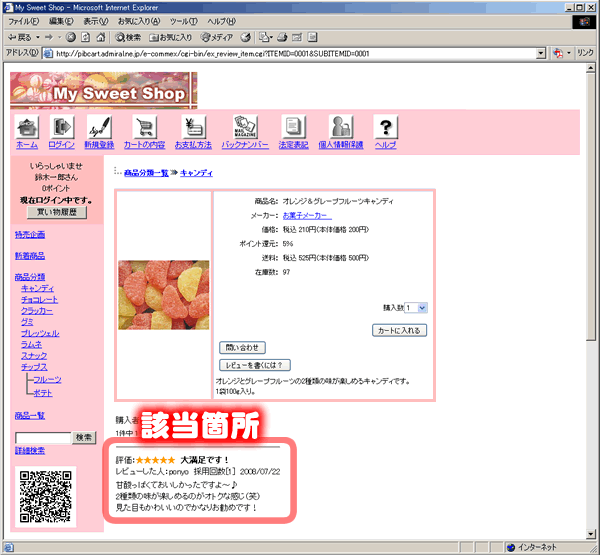Image resolution: width=600 pixels, height=555 pixels.
Task: Open the back number (バックナンバー) magazine icon
Action: click(x=245, y=127)
